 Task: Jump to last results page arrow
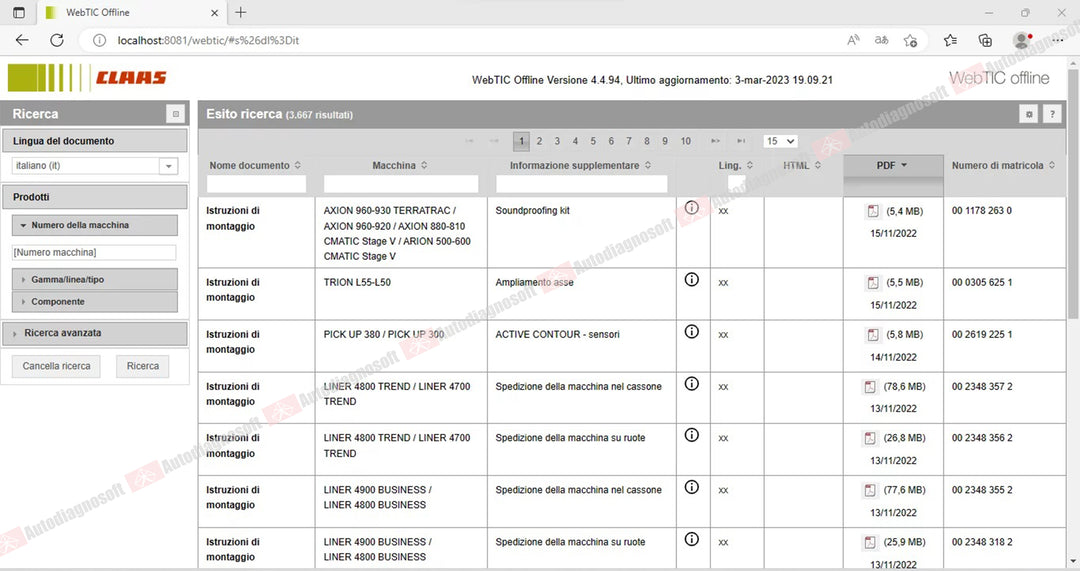pos(741,141)
